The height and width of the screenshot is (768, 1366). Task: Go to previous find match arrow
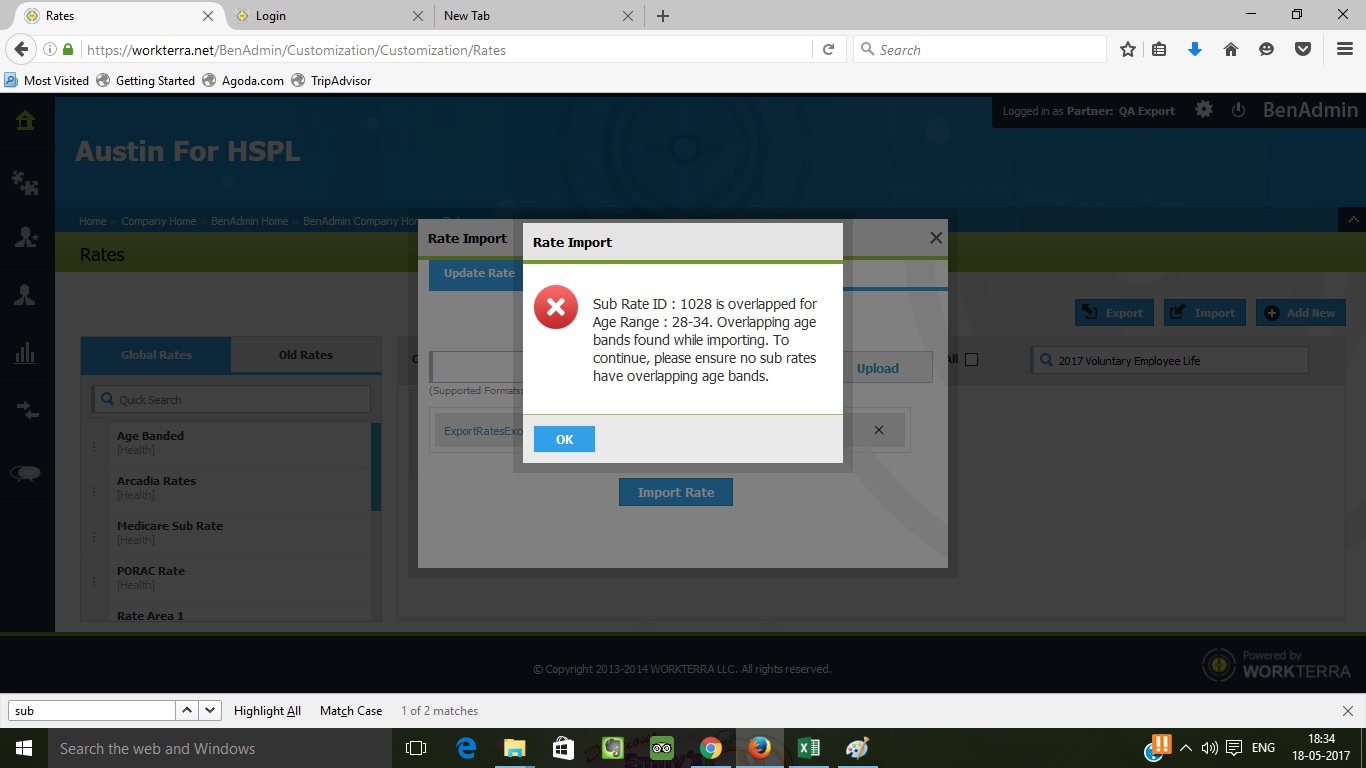(187, 710)
